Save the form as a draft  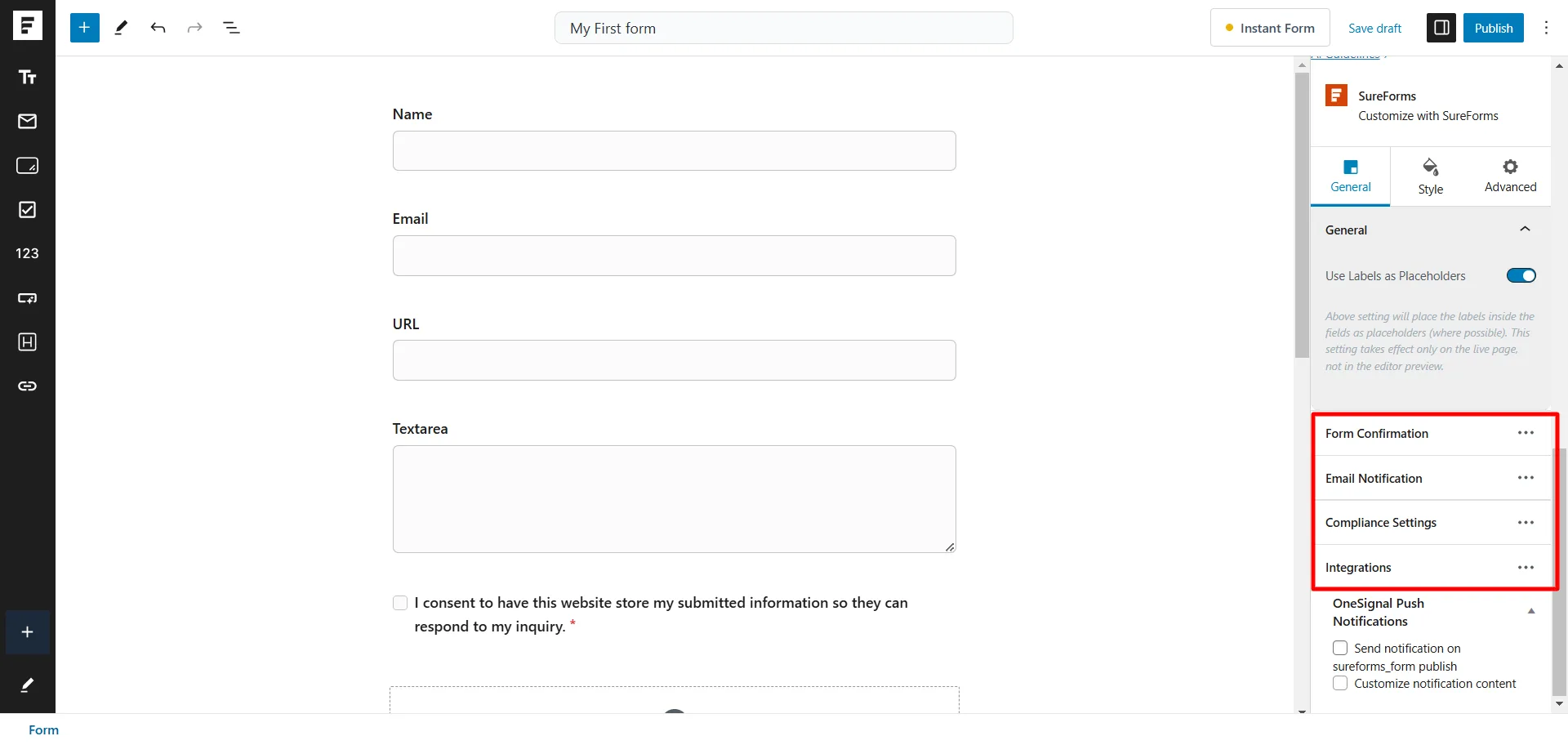coord(1374,27)
